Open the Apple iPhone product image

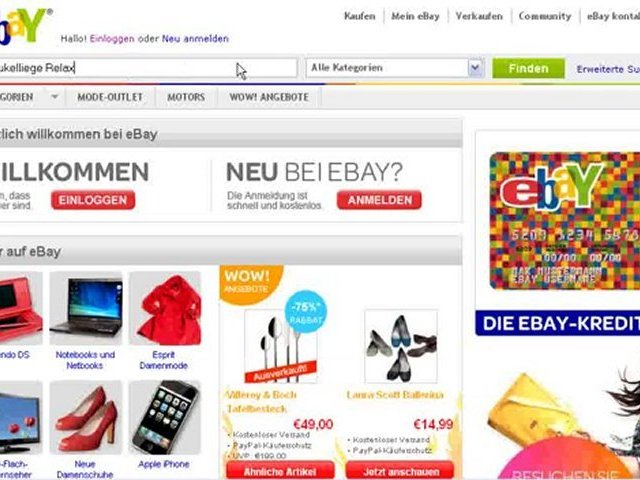[165, 417]
